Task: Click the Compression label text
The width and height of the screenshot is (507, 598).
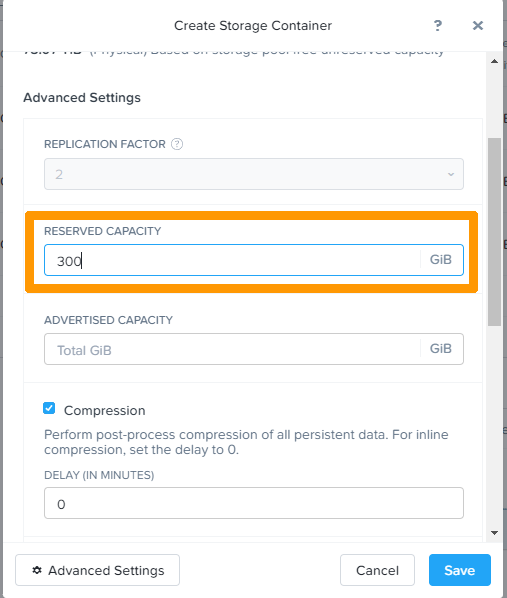Action: pos(105,411)
